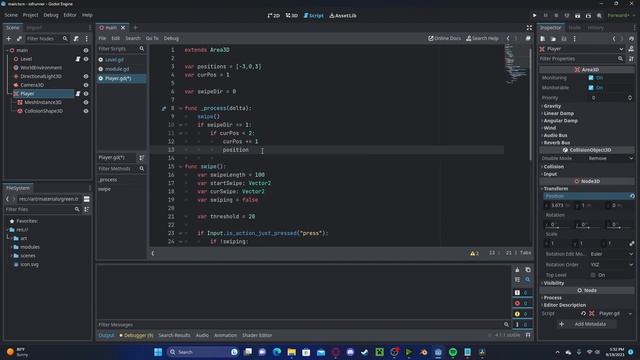Open the Inspector extra options menu
Viewport: 640px width, 360px height.
point(574,39)
